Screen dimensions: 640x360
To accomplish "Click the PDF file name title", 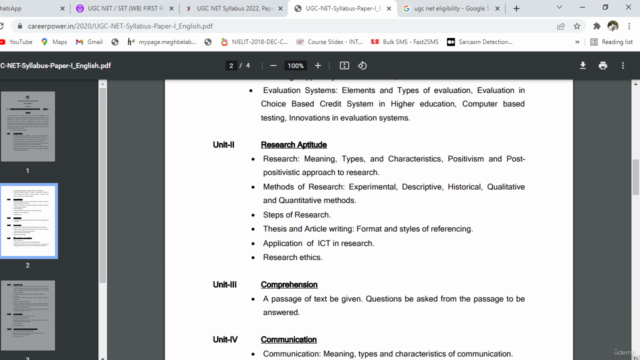I will pyautogui.click(x=56, y=66).
